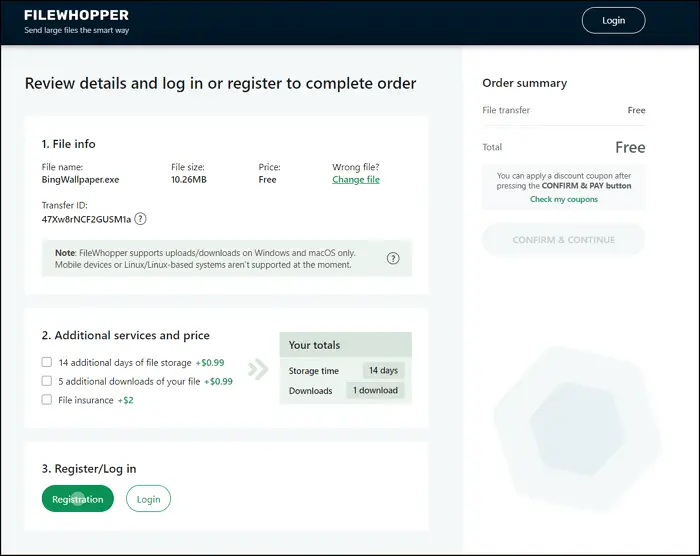
Task: Click the Login button under Register/Log in
Action: tap(148, 499)
